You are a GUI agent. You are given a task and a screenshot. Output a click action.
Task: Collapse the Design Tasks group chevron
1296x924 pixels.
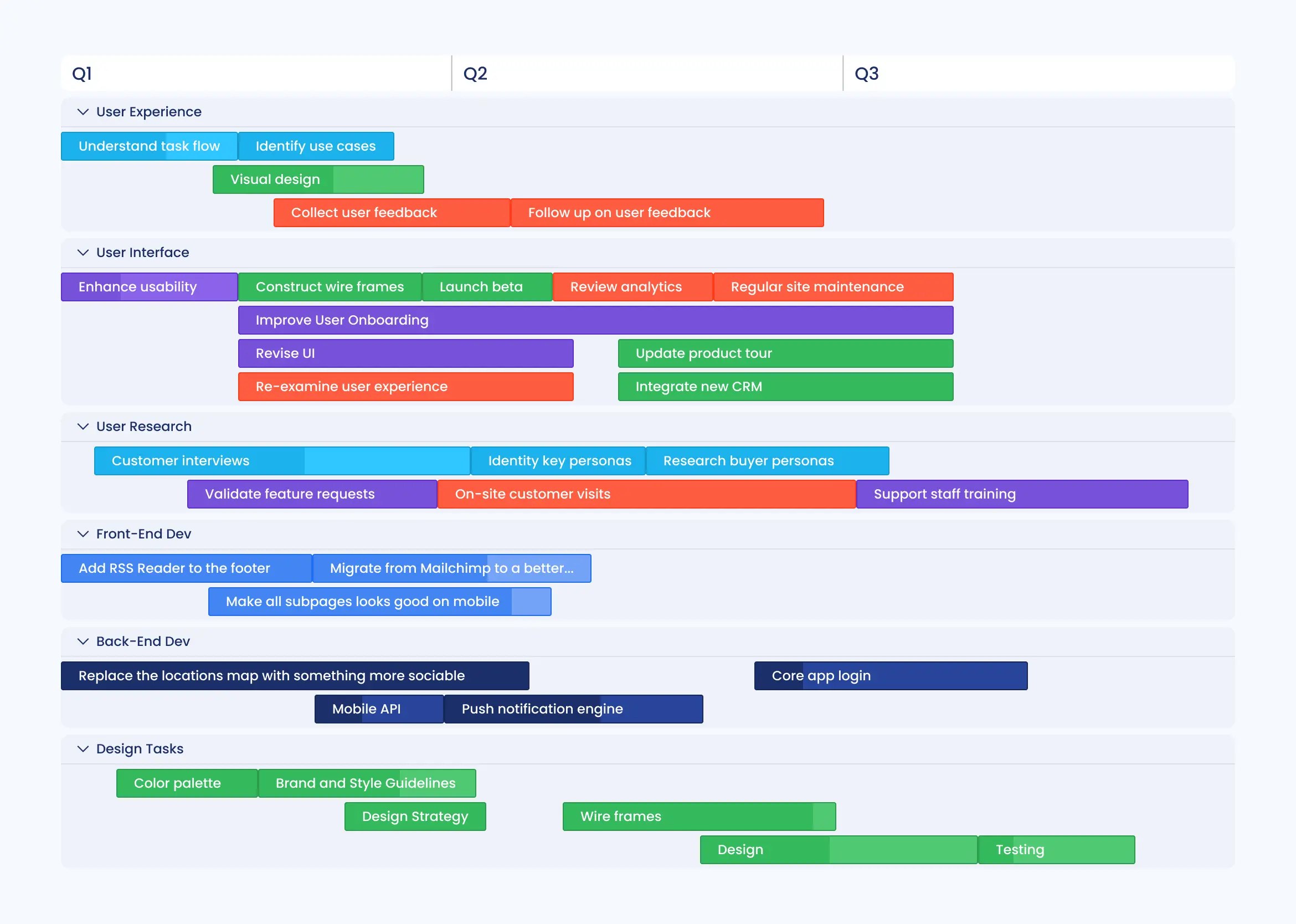(83, 749)
